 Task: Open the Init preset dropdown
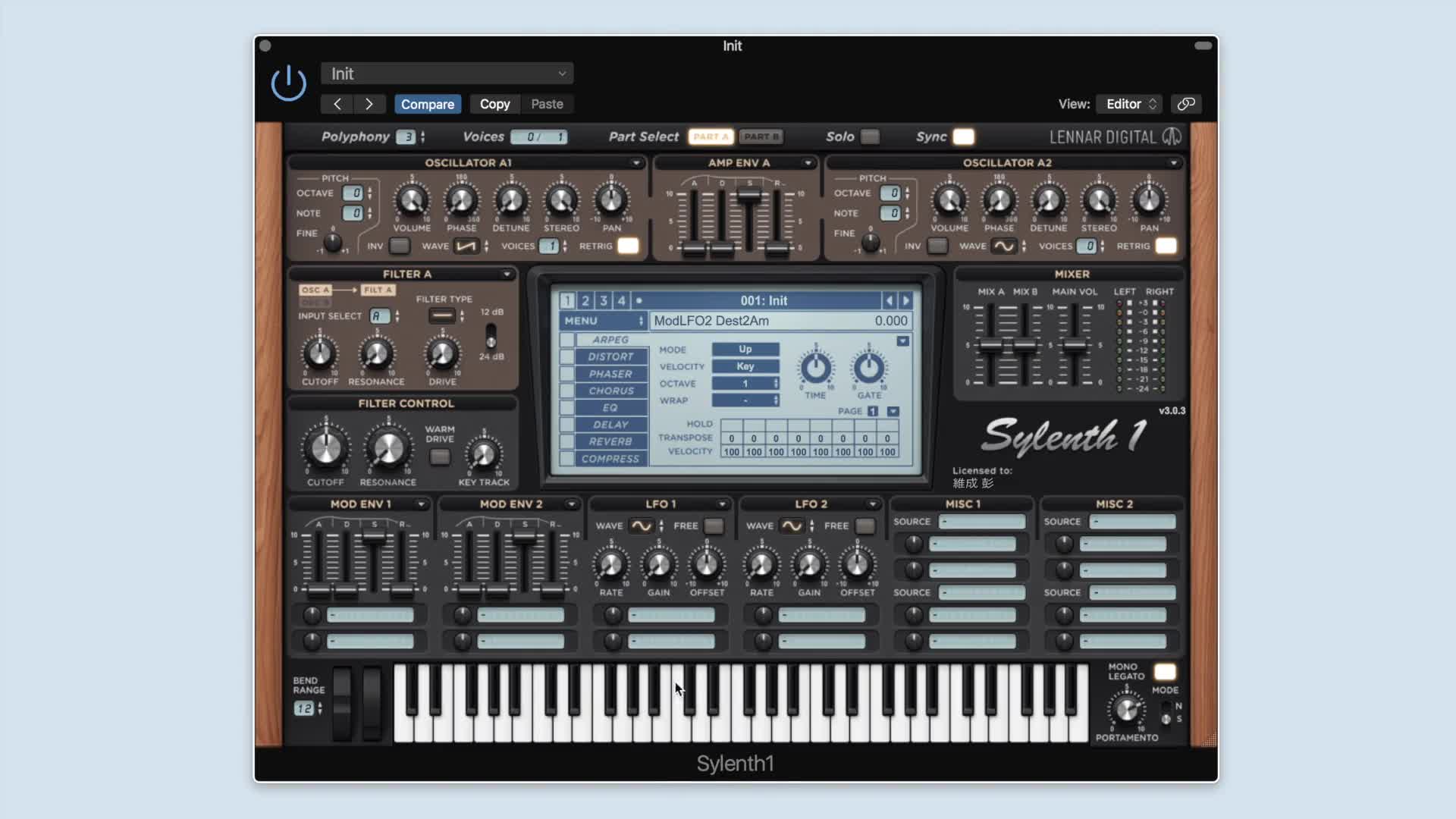[447, 74]
